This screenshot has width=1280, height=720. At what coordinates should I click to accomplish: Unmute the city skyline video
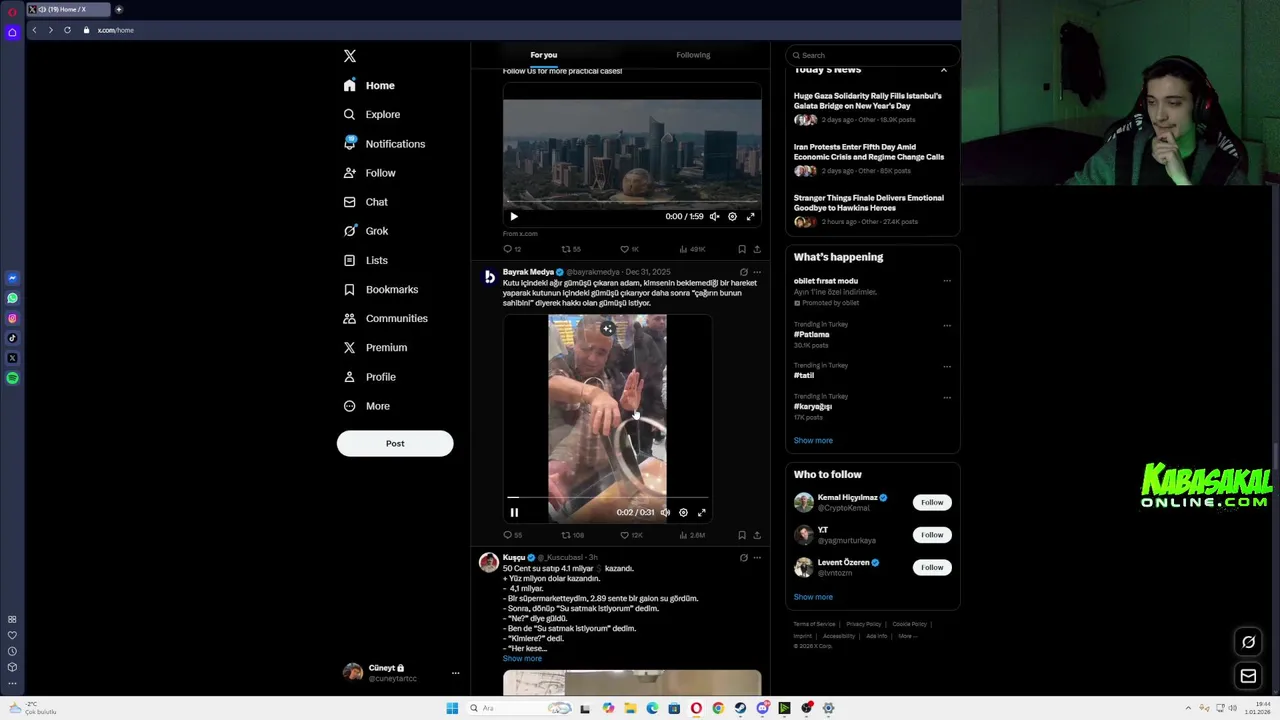coord(714,216)
